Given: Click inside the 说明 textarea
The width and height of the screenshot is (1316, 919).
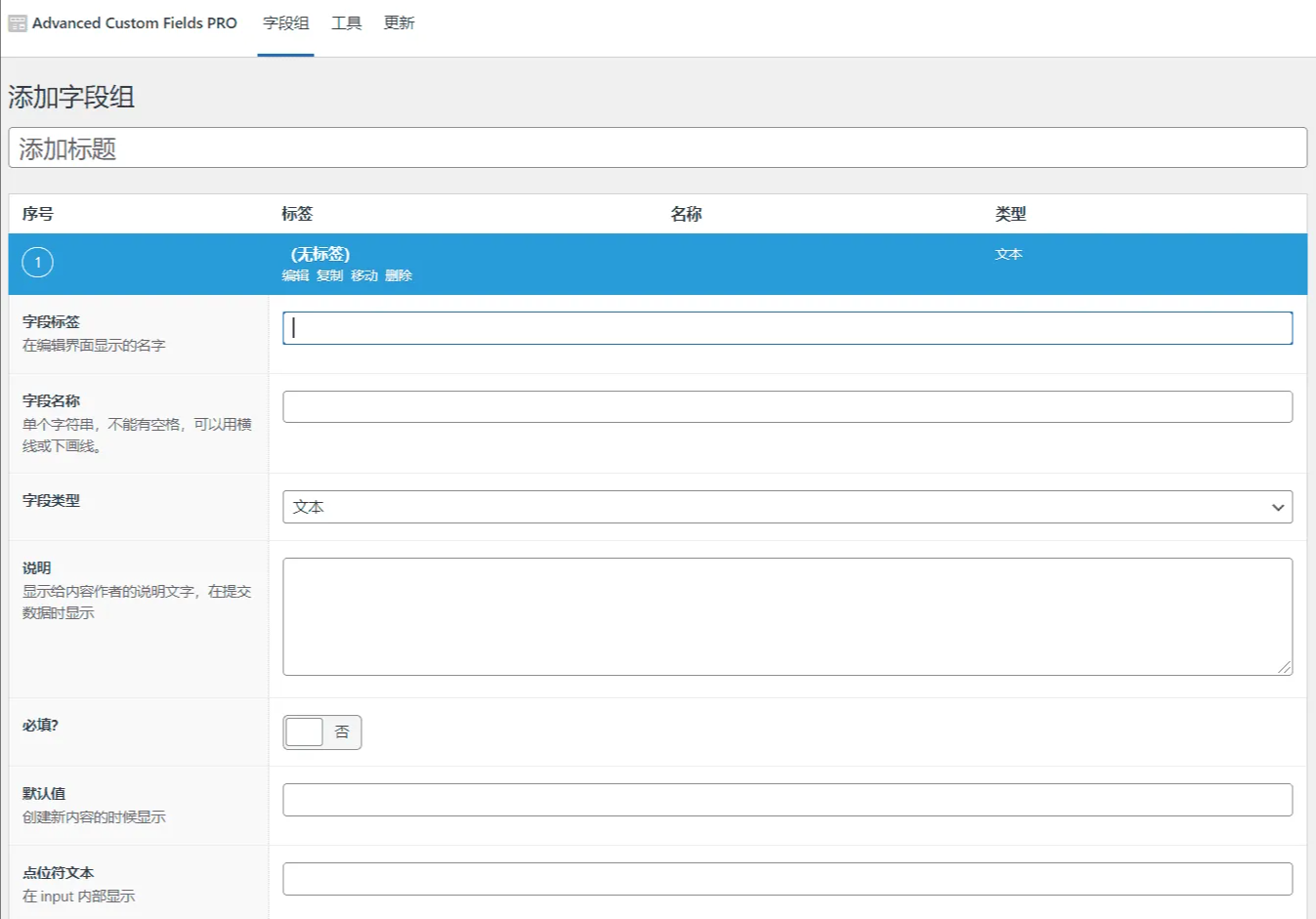Looking at the screenshot, I should pyautogui.click(x=787, y=616).
